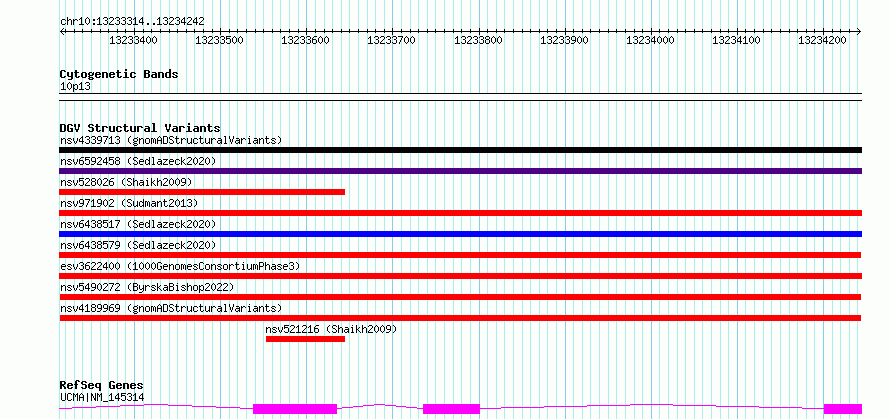This screenshot has height=419, width=890.
Task: Click the blue nsv6438517 variant bar
Action: (x=460, y=234)
